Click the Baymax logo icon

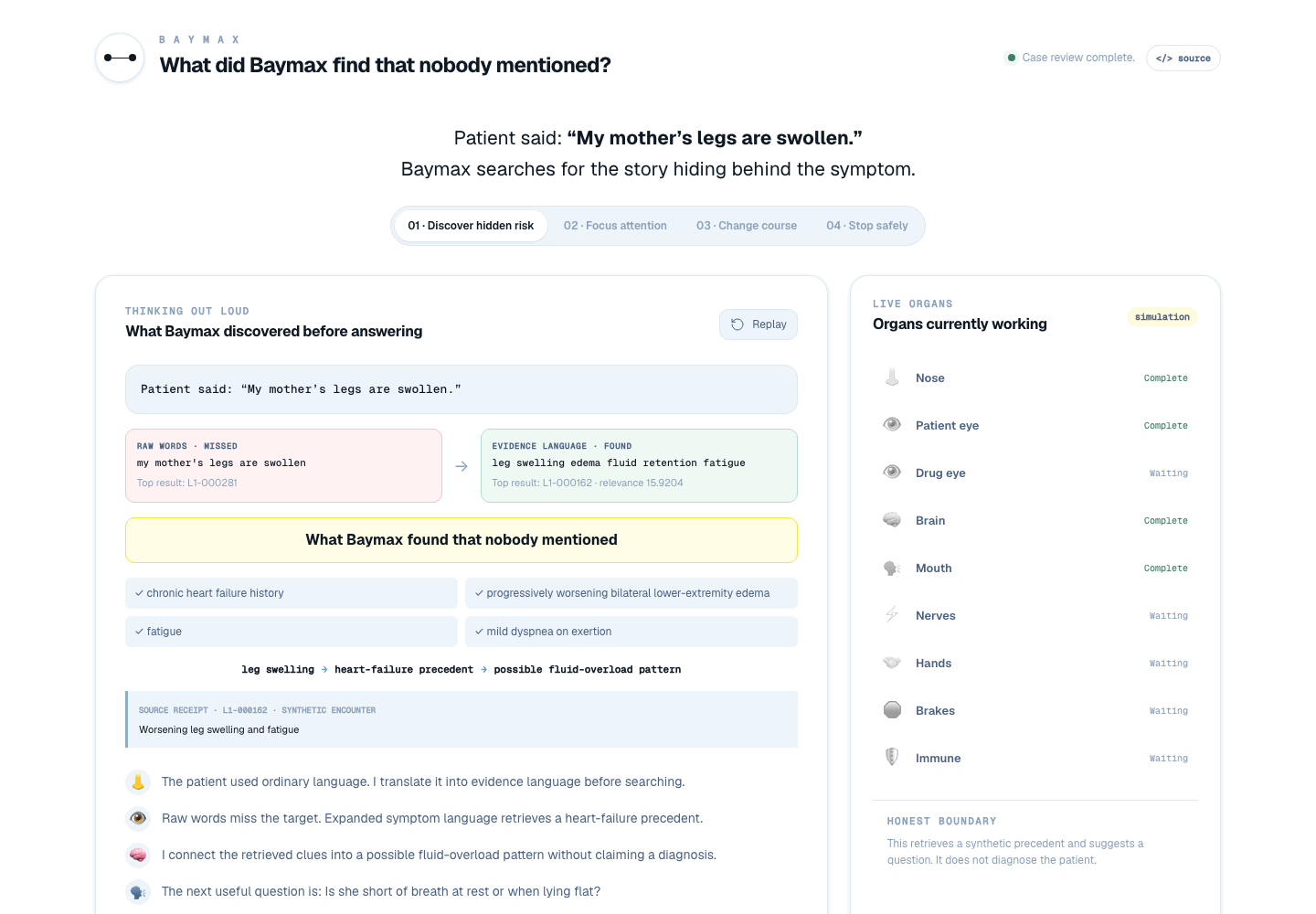[120, 58]
